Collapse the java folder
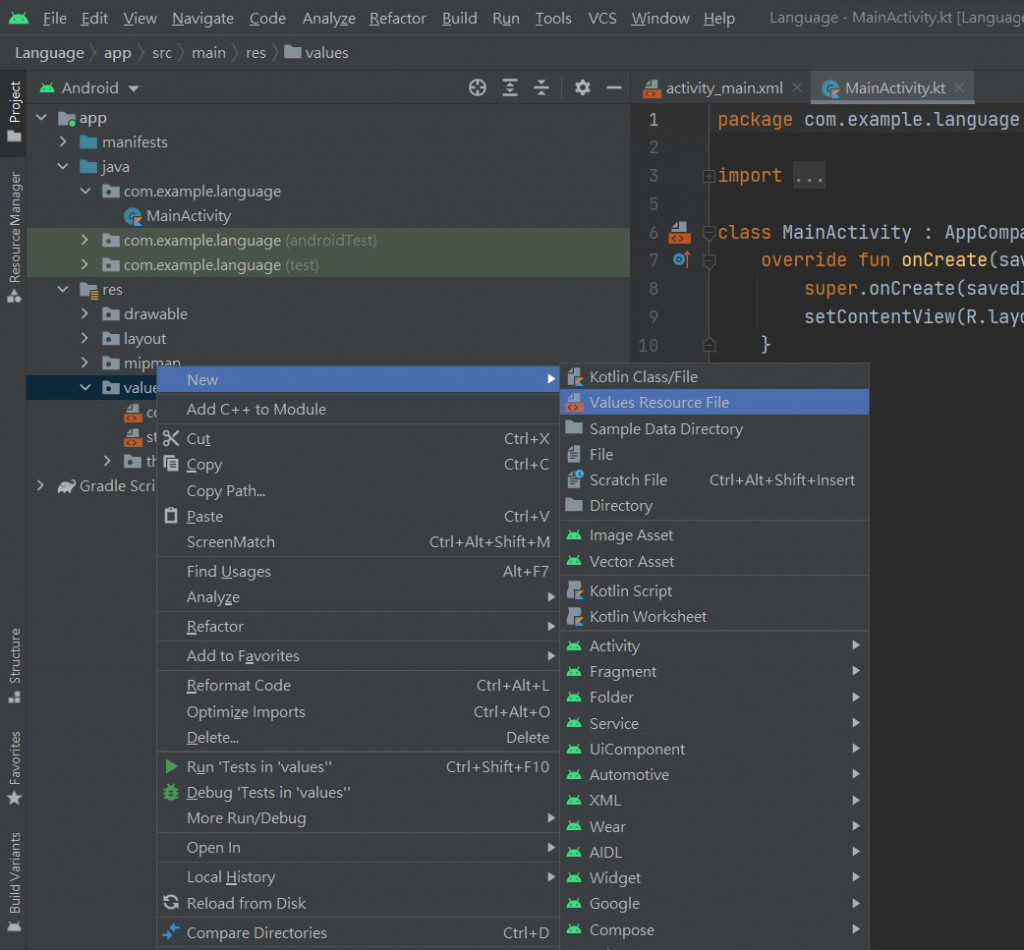The image size is (1024, 950). (63, 166)
